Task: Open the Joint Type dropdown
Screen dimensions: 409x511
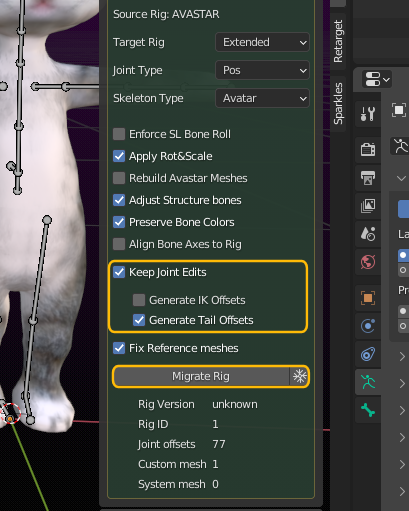Action: click(x=262, y=70)
